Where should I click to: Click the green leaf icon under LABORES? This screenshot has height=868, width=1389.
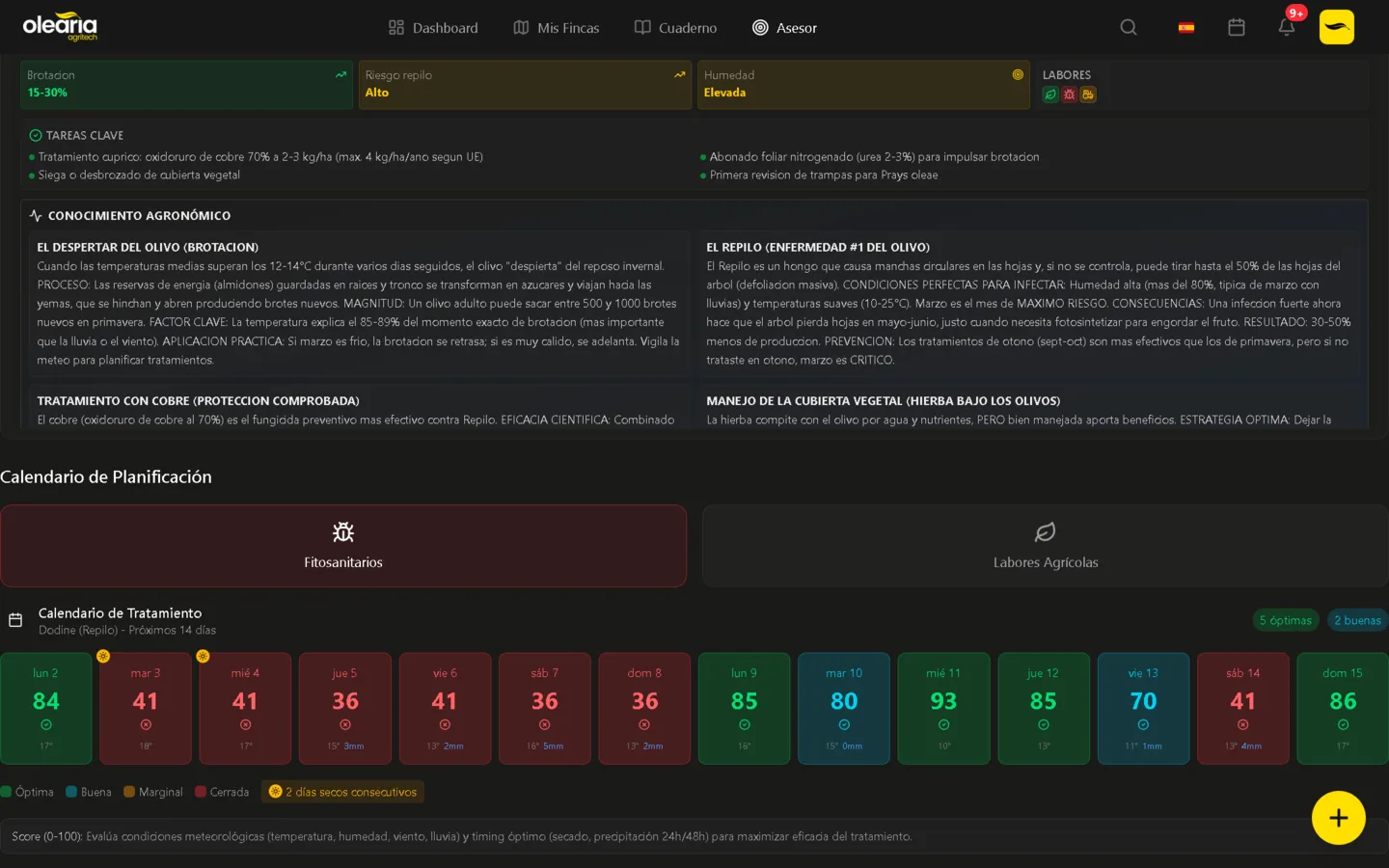(x=1050, y=95)
